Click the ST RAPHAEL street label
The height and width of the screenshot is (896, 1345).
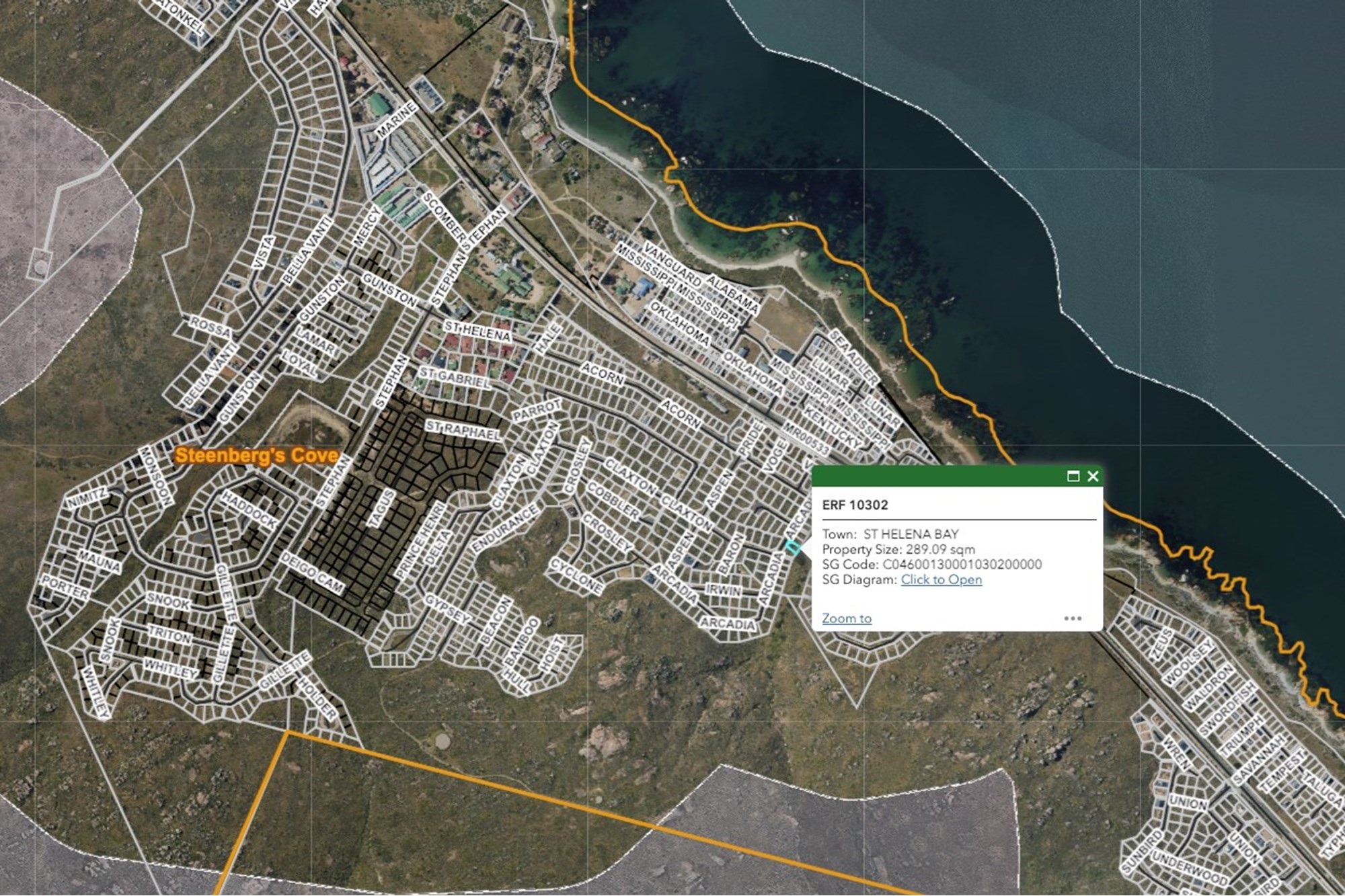pos(463,430)
